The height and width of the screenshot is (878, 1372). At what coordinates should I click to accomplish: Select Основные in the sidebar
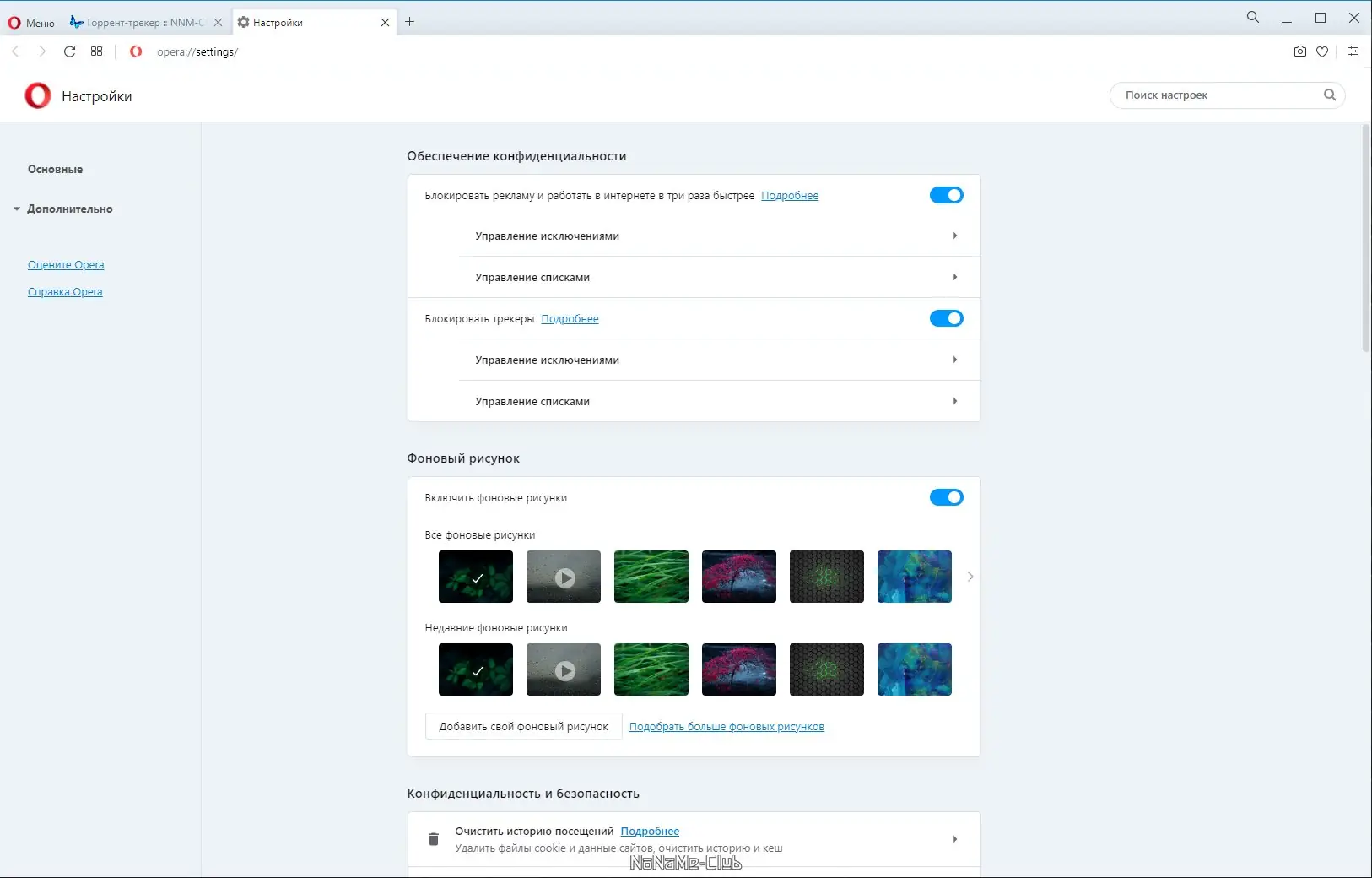(x=56, y=170)
